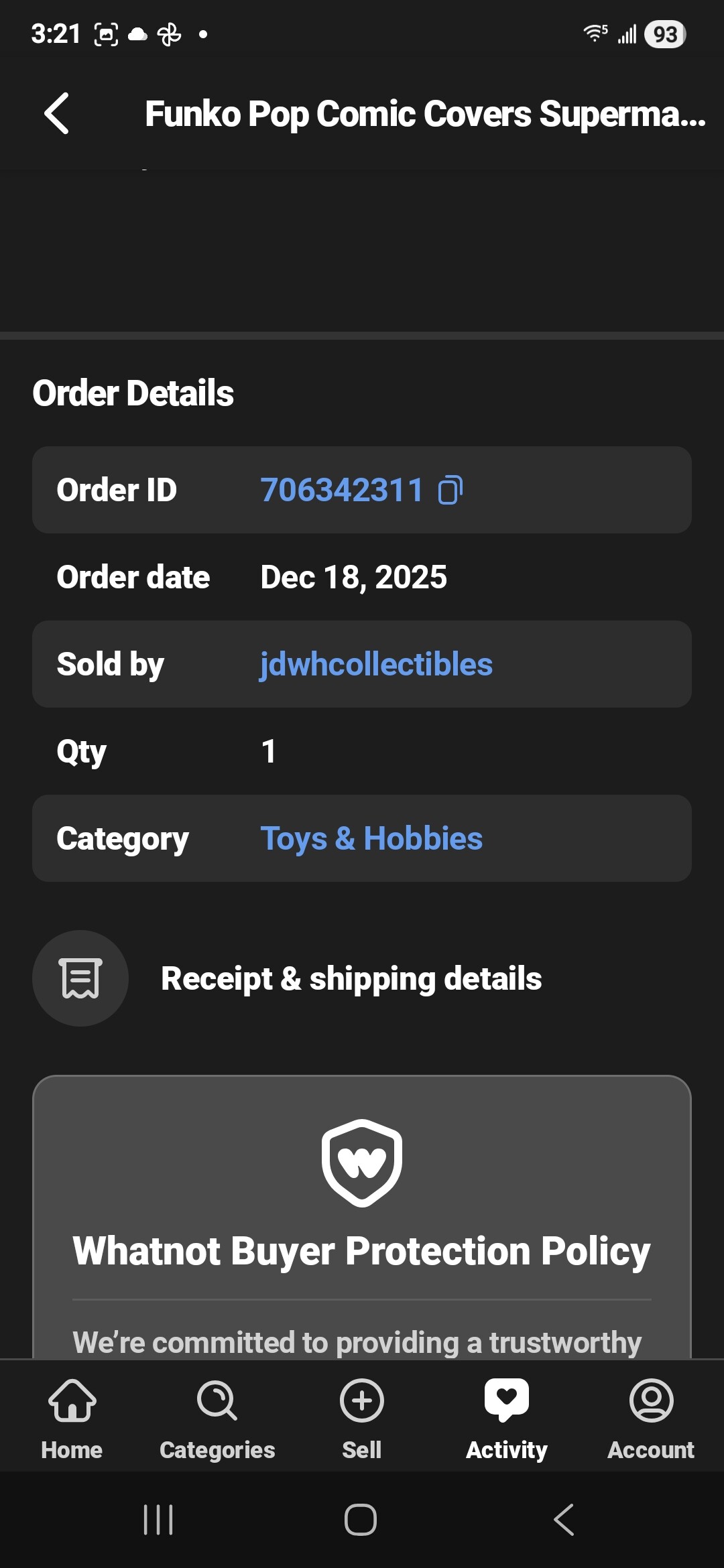Tap the Order date row
The image size is (724, 1568).
pyautogui.click(x=362, y=577)
